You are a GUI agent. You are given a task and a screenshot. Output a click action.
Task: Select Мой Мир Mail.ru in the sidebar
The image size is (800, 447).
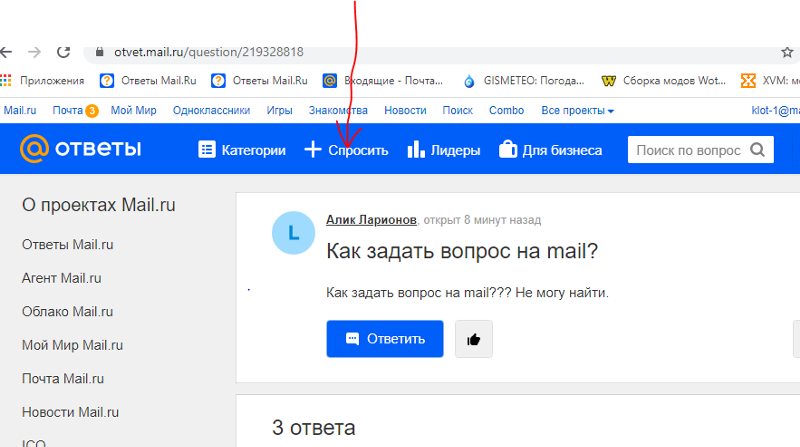[72, 345]
